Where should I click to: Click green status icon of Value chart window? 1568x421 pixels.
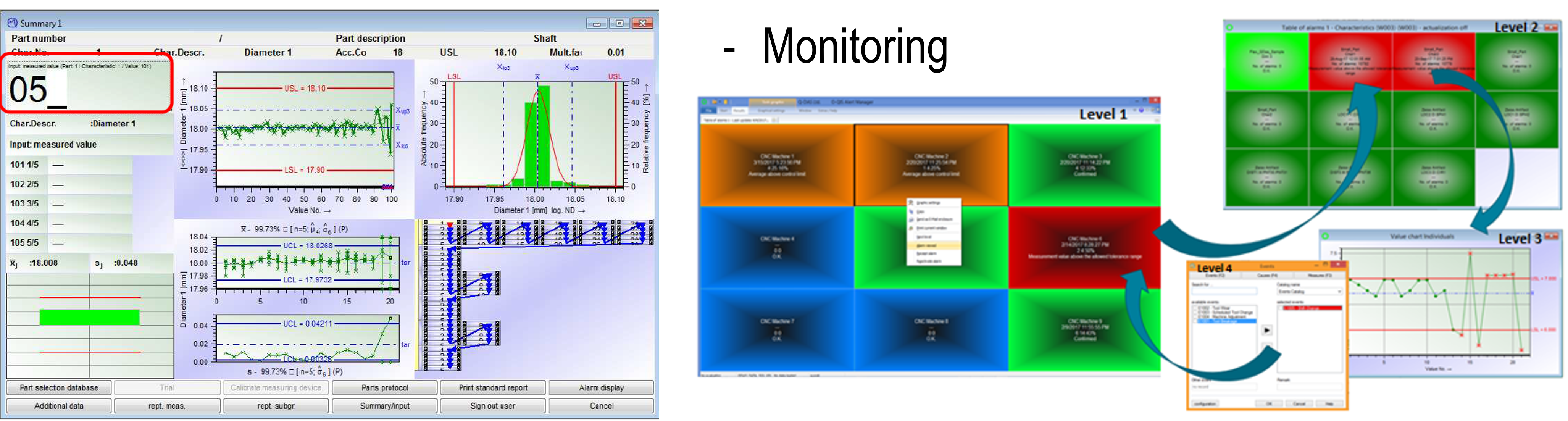1325,236
